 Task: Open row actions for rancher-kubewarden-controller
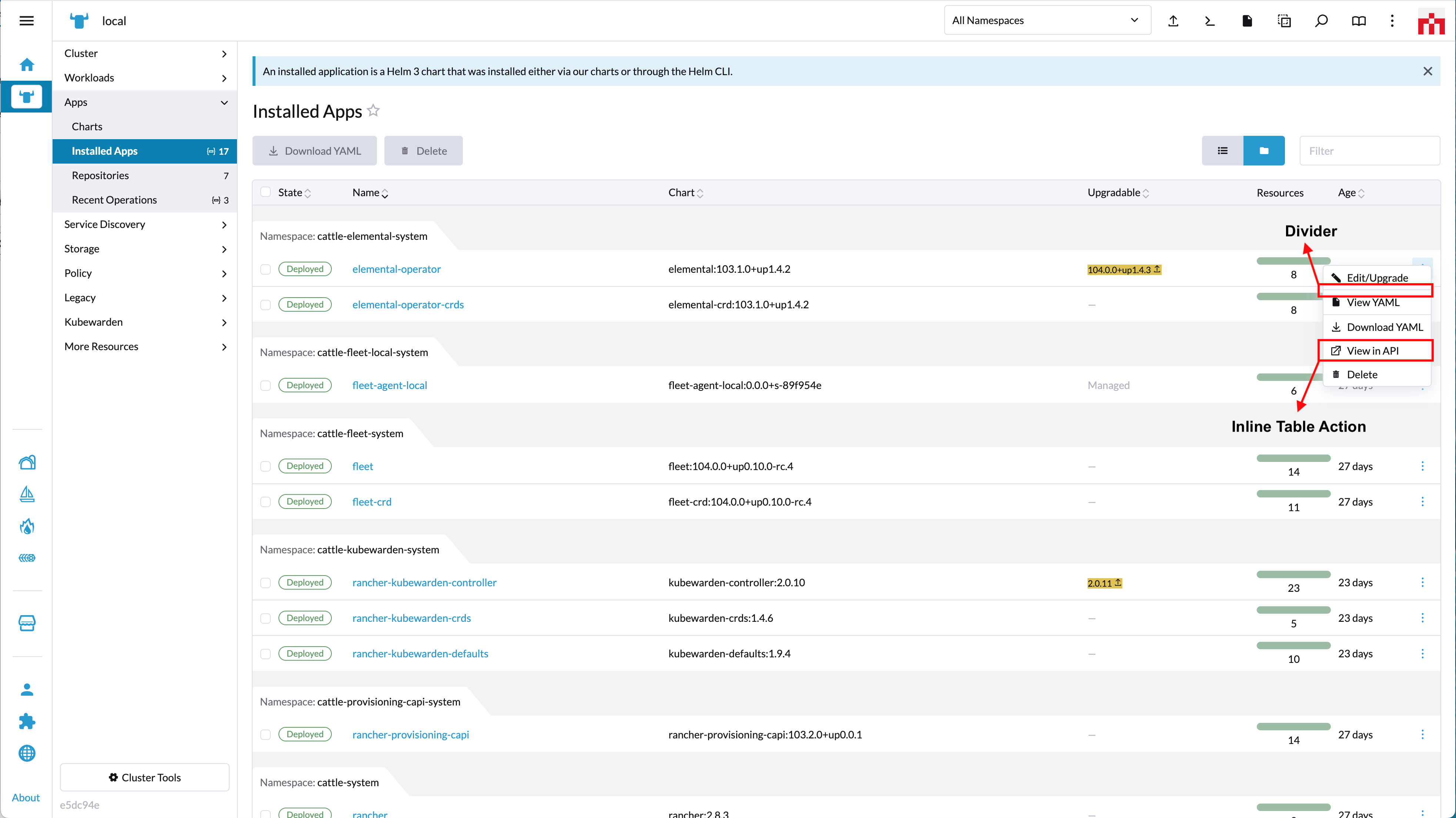(1423, 583)
